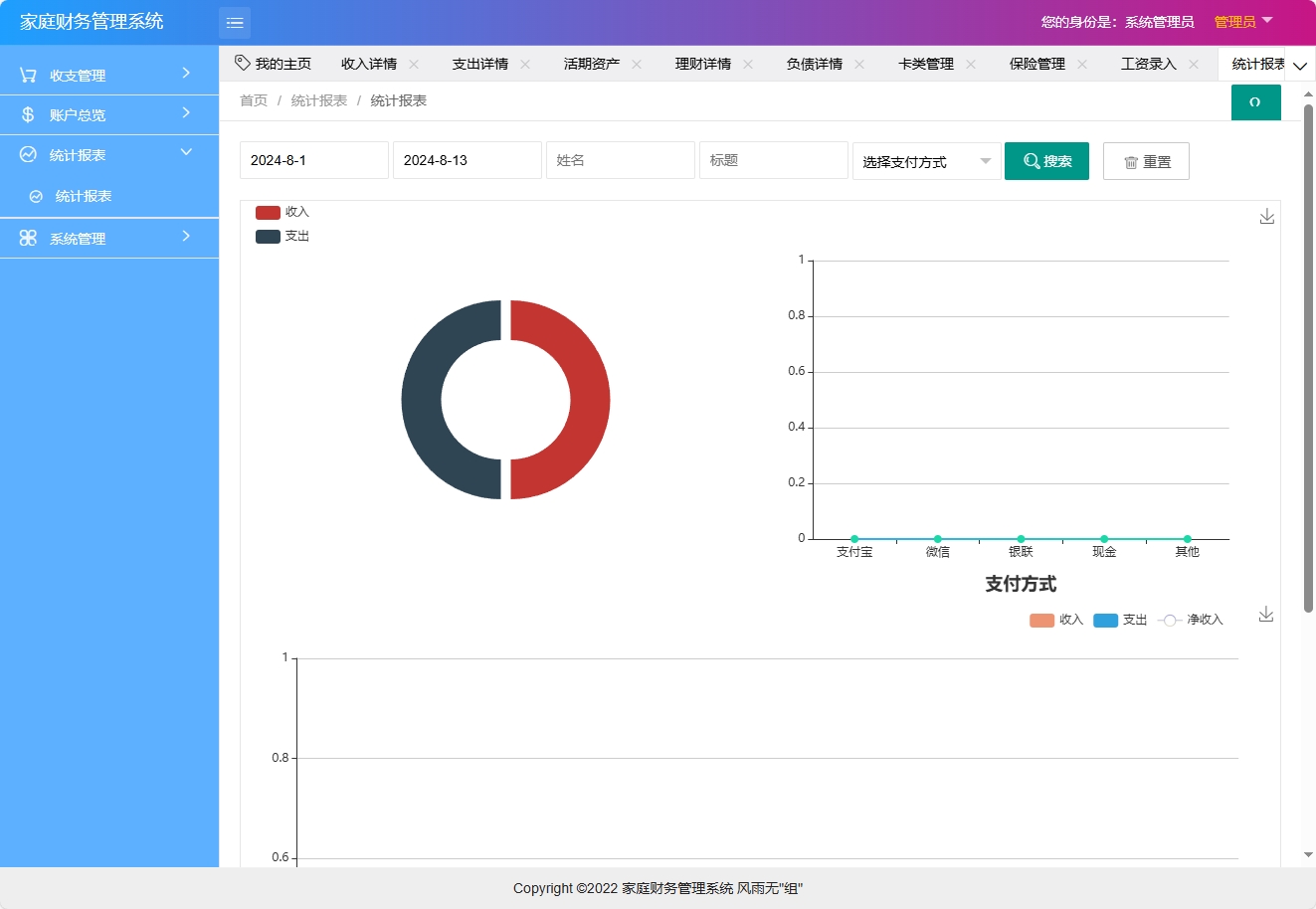The width and height of the screenshot is (1316, 909).
Task: Toggle the 支出 legend on the pie chart
Action: (284, 236)
